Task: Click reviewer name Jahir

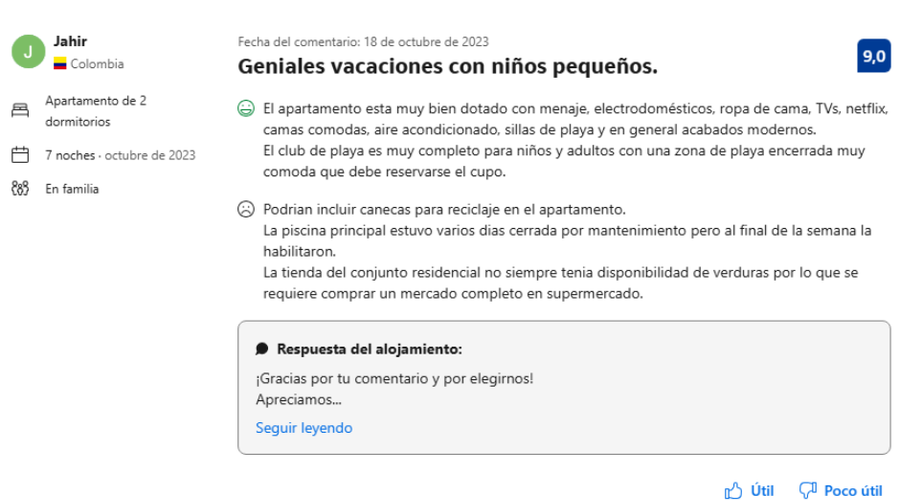Action: point(70,42)
